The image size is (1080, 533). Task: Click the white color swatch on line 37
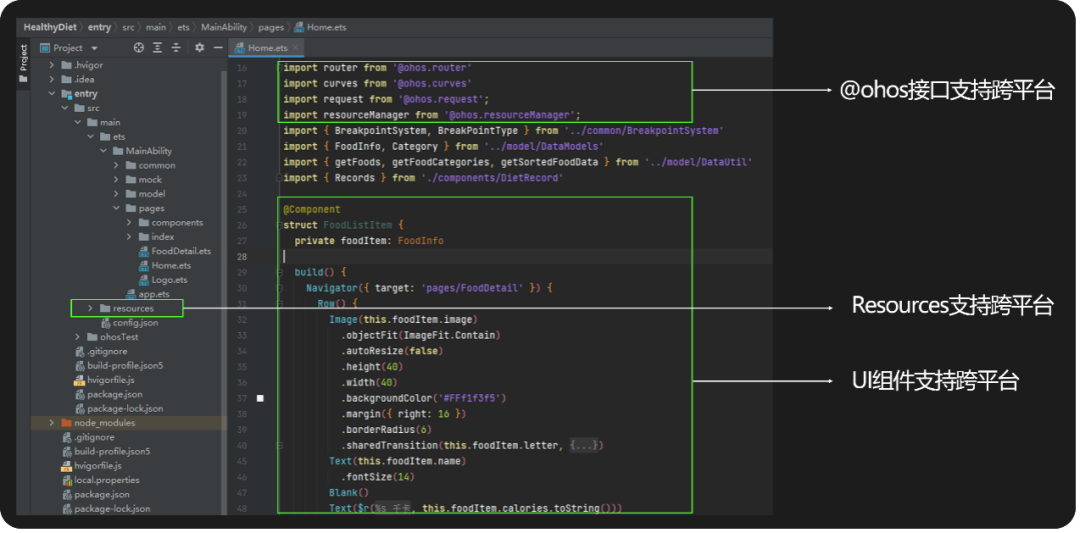point(260,398)
